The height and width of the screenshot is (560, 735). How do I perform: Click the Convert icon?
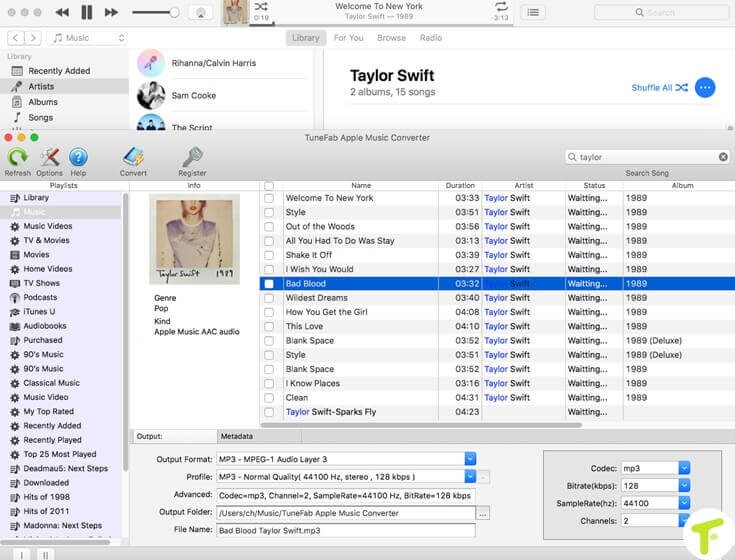click(x=133, y=157)
